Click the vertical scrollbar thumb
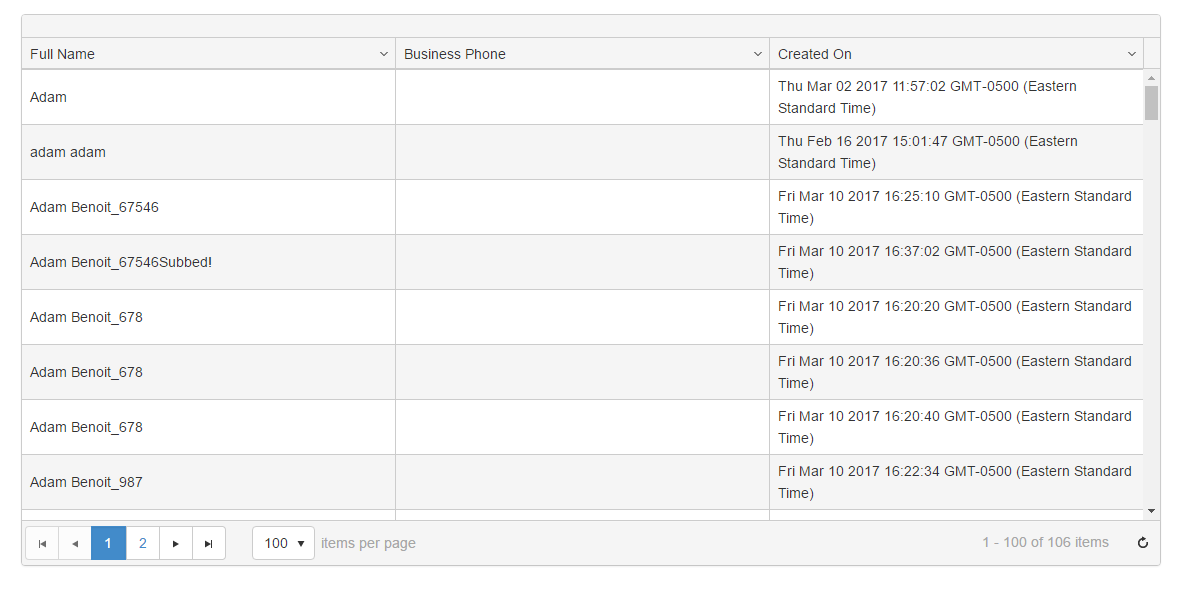 [1151, 103]
